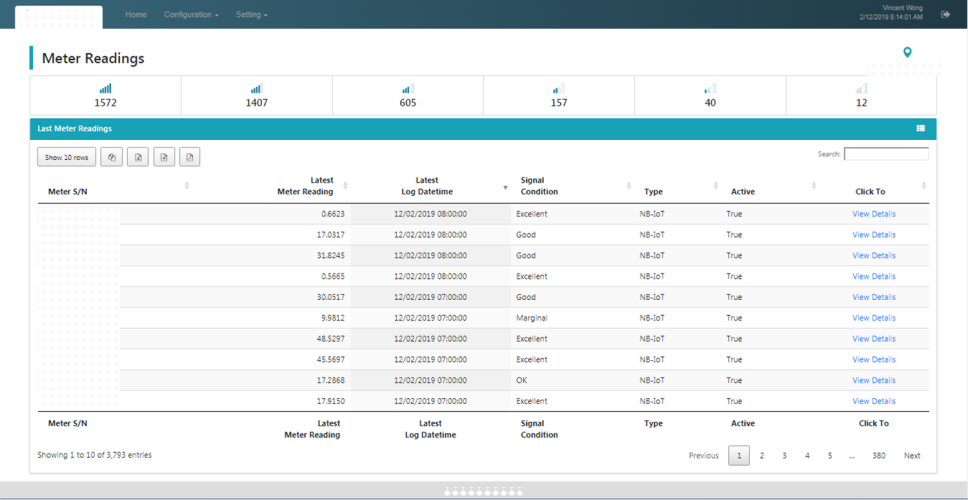Click the signal bars icon above 1407
Image resolution: width=968 pixels, height=500 pixels.
[x=257, y=89]
